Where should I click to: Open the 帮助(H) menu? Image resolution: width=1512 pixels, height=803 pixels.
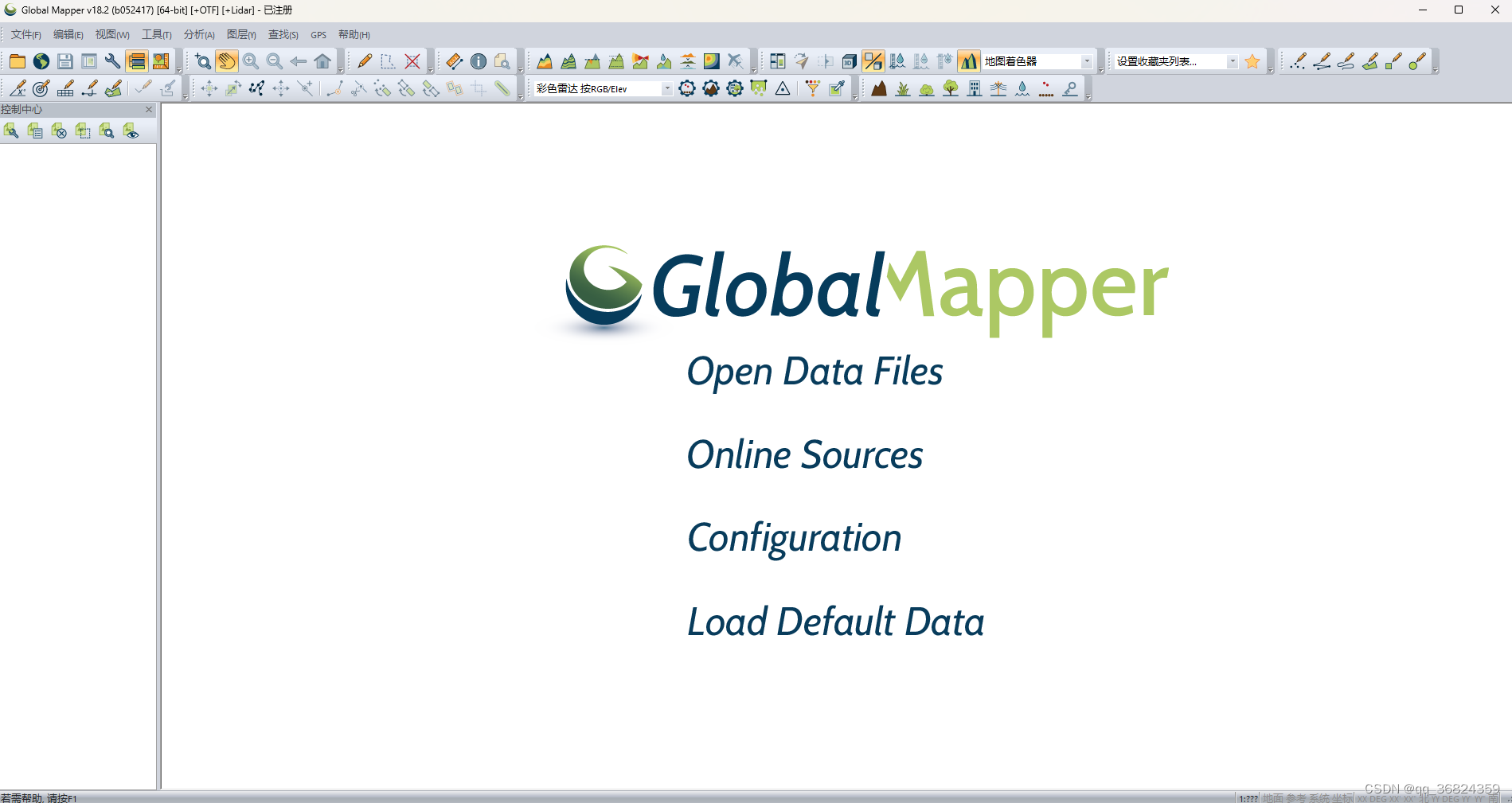pos(354,35)
